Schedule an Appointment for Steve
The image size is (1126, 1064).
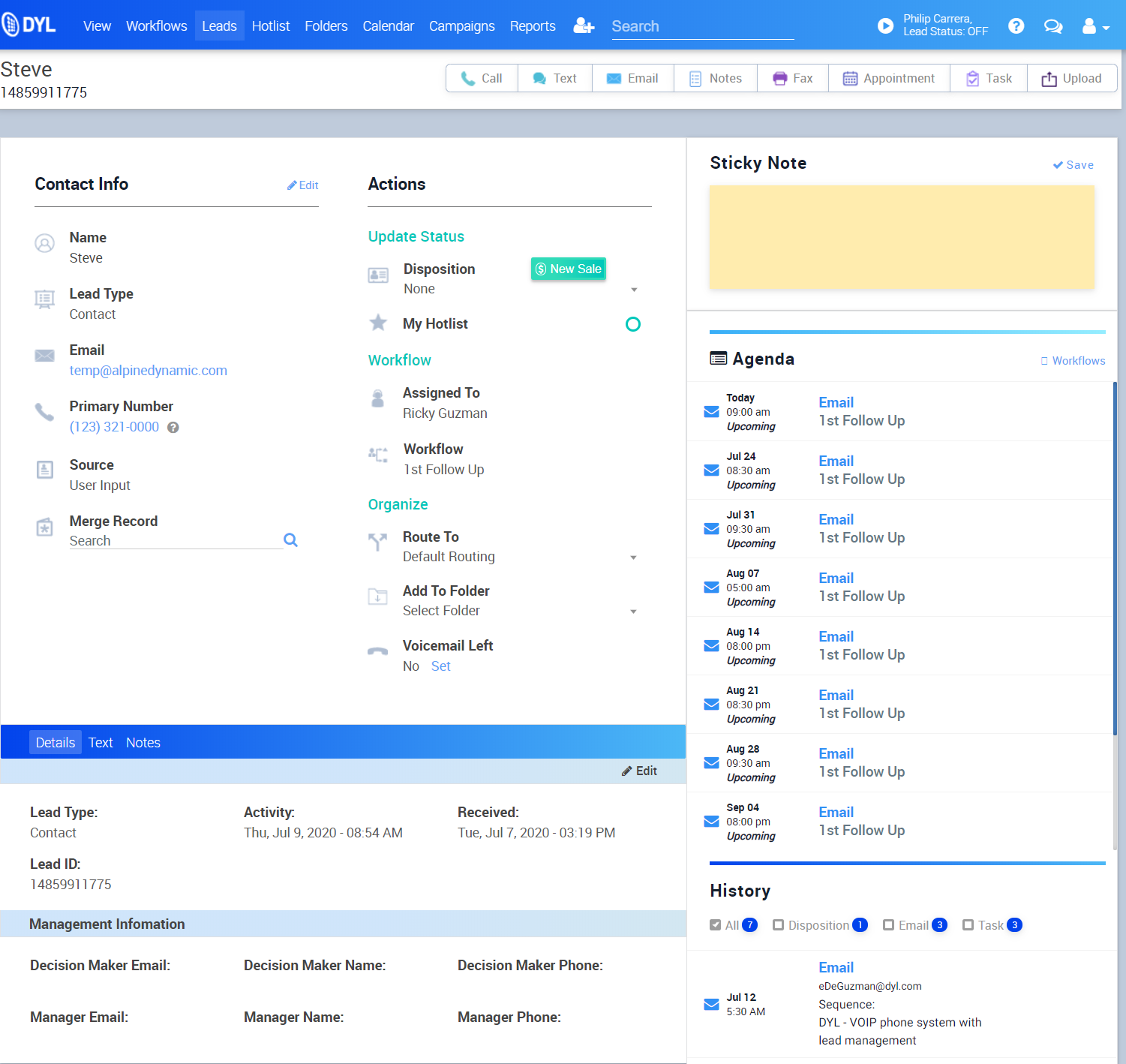pos(888,78)
